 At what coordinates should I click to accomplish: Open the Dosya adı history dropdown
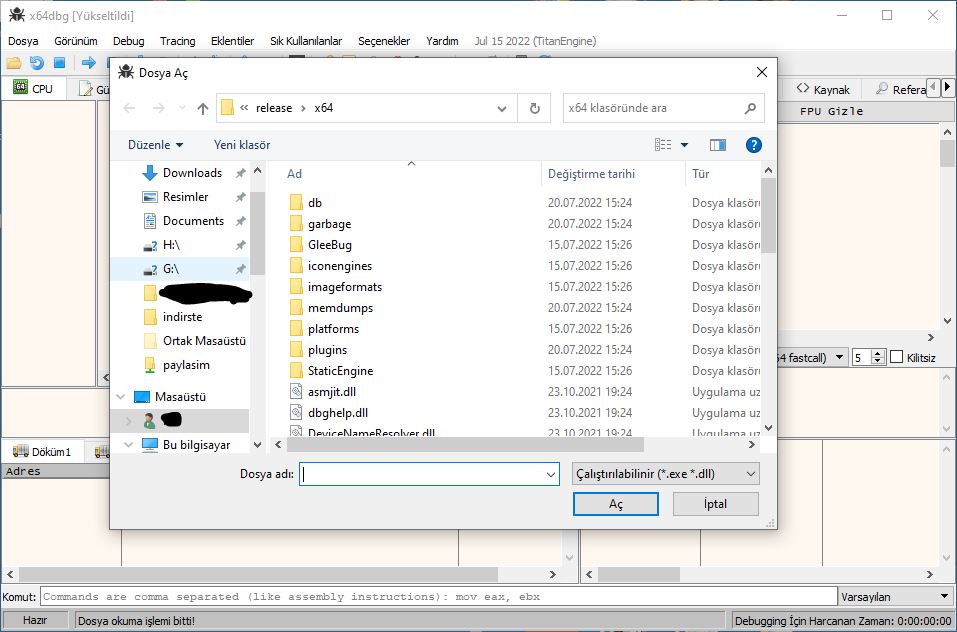tap(551, 474)
